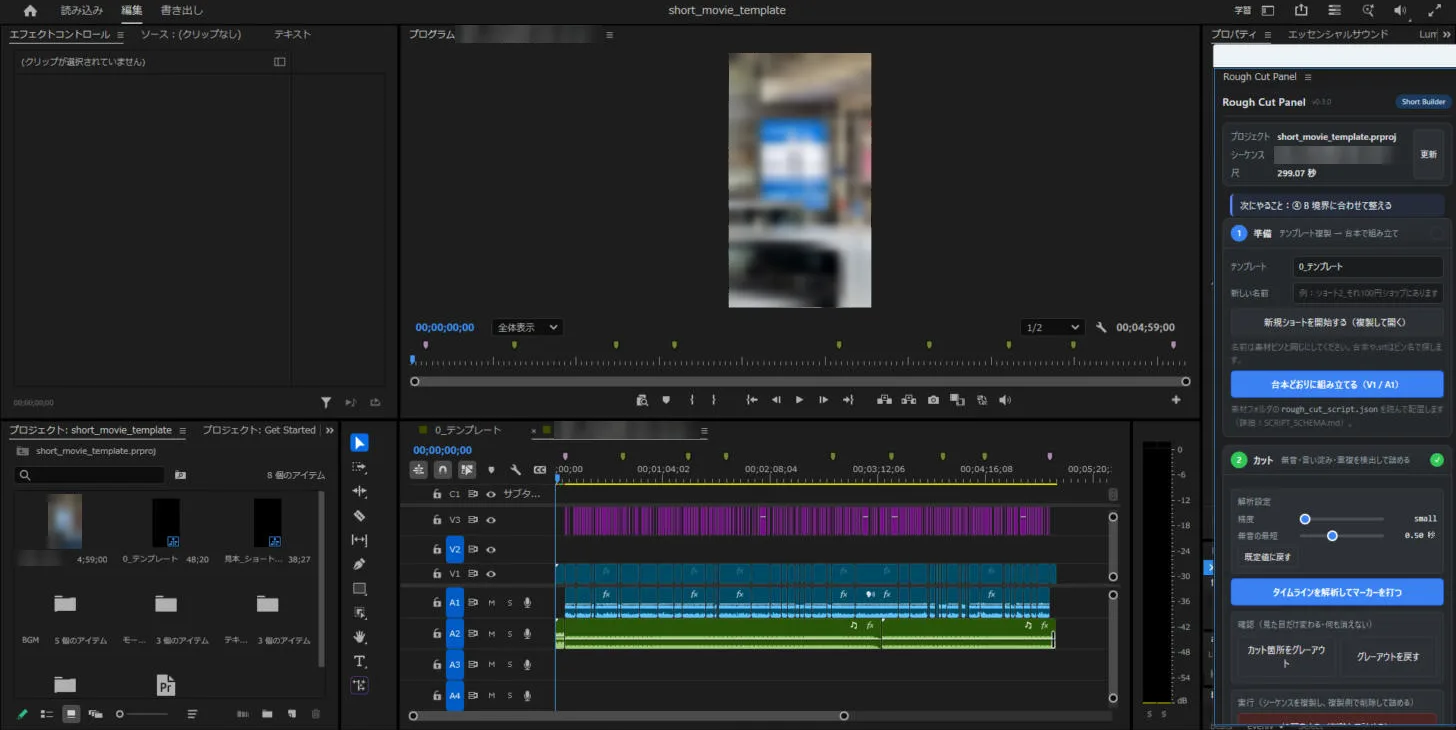The height and width of the screenshot is (730, 1456).
Task: Open the エッセンシャルサウンド tab
Action: point(1338,34)
